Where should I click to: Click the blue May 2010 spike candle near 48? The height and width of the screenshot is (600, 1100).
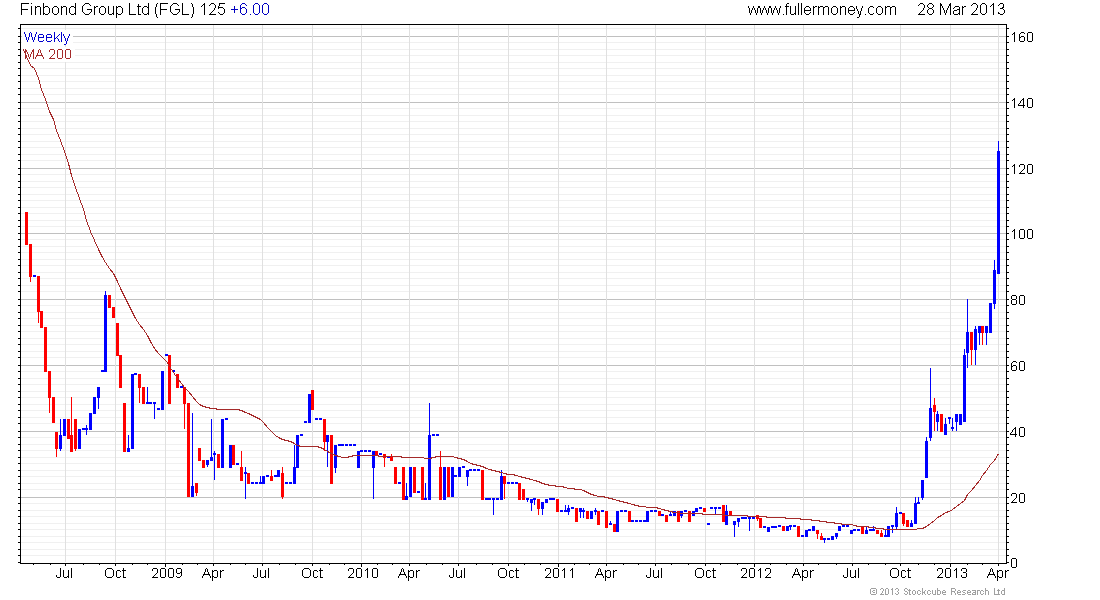[429, 451]
